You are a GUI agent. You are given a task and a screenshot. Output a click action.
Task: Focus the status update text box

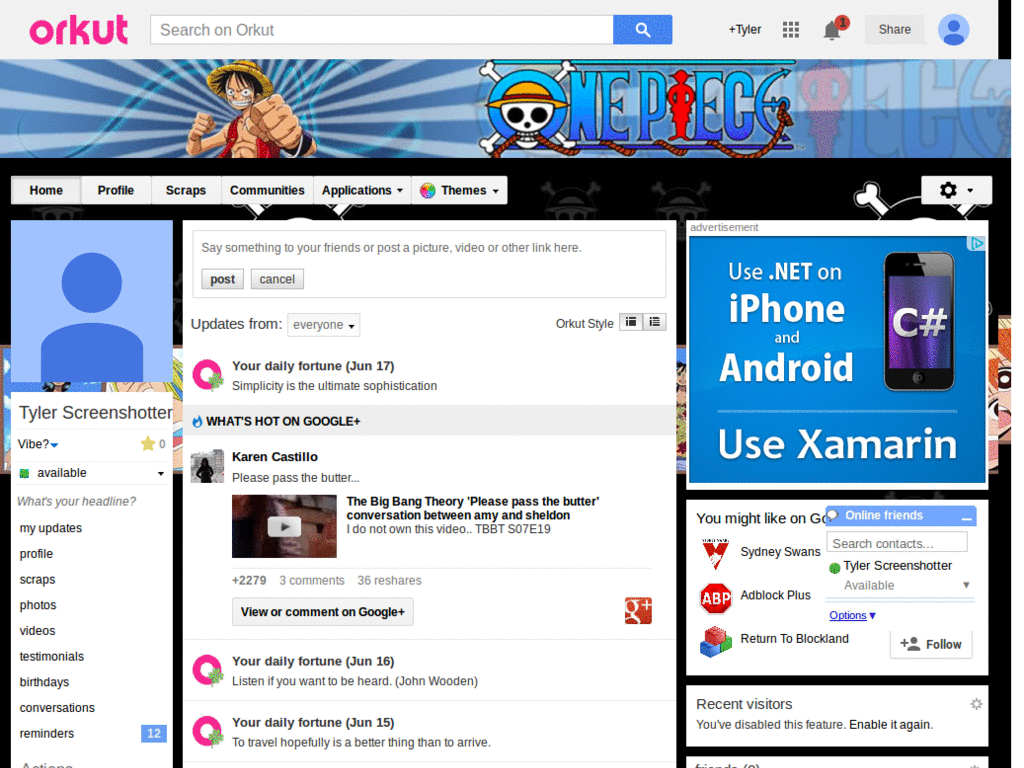(430, 248)
